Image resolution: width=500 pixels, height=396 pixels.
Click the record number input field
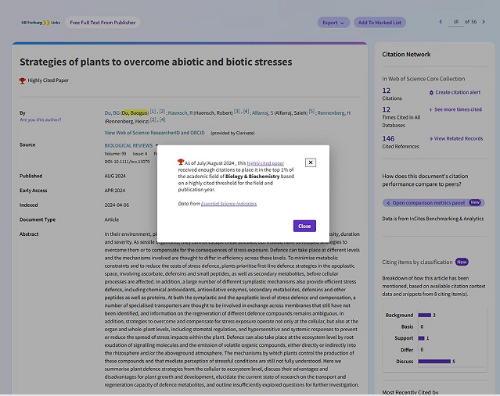(456, 22)
